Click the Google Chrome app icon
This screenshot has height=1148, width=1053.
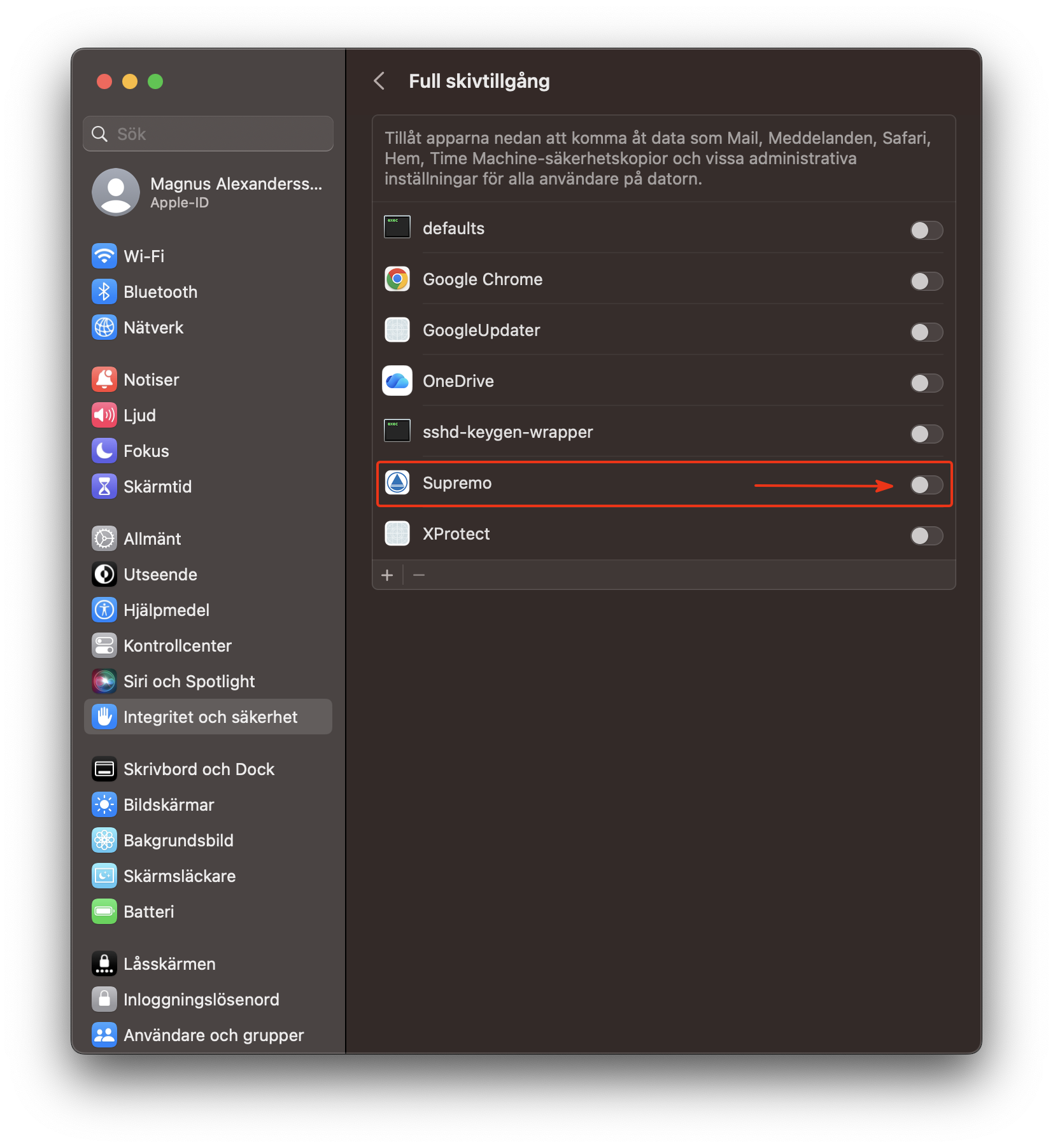coord(397,279)
